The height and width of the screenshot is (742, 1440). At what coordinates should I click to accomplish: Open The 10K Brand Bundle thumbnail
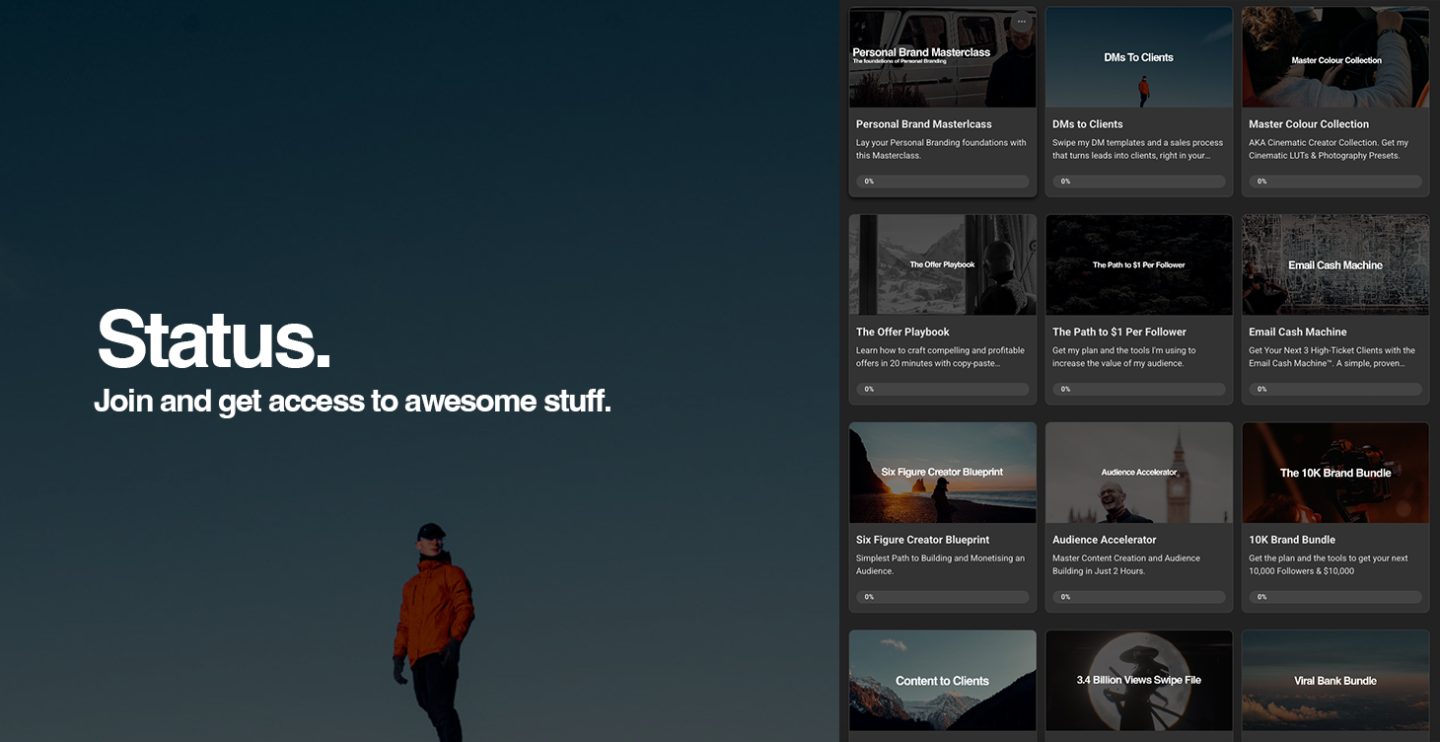pos(1335,472)
